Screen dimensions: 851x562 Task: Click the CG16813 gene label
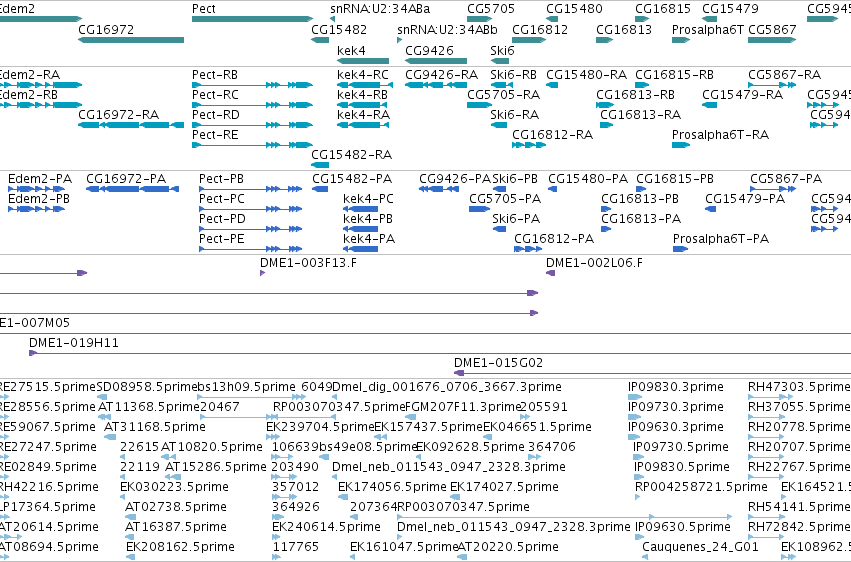click(x=624, y=29)
